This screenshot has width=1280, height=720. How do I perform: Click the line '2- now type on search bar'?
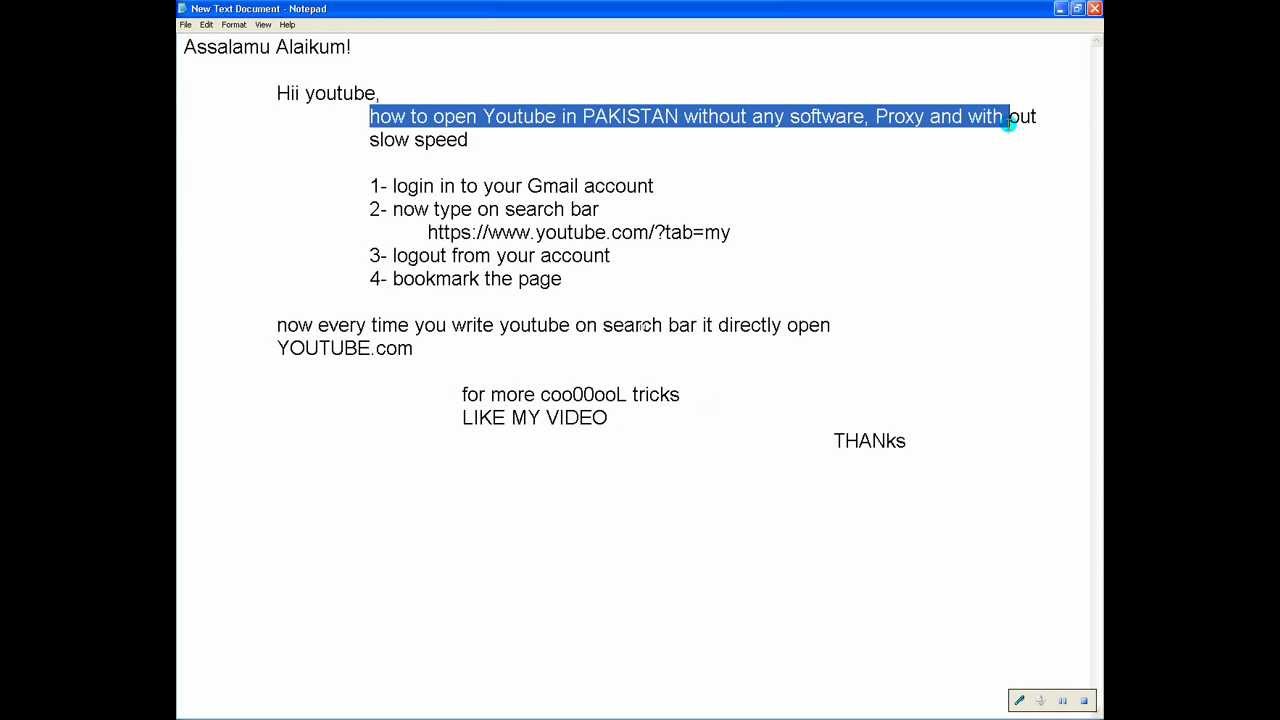tap(484, 209)
